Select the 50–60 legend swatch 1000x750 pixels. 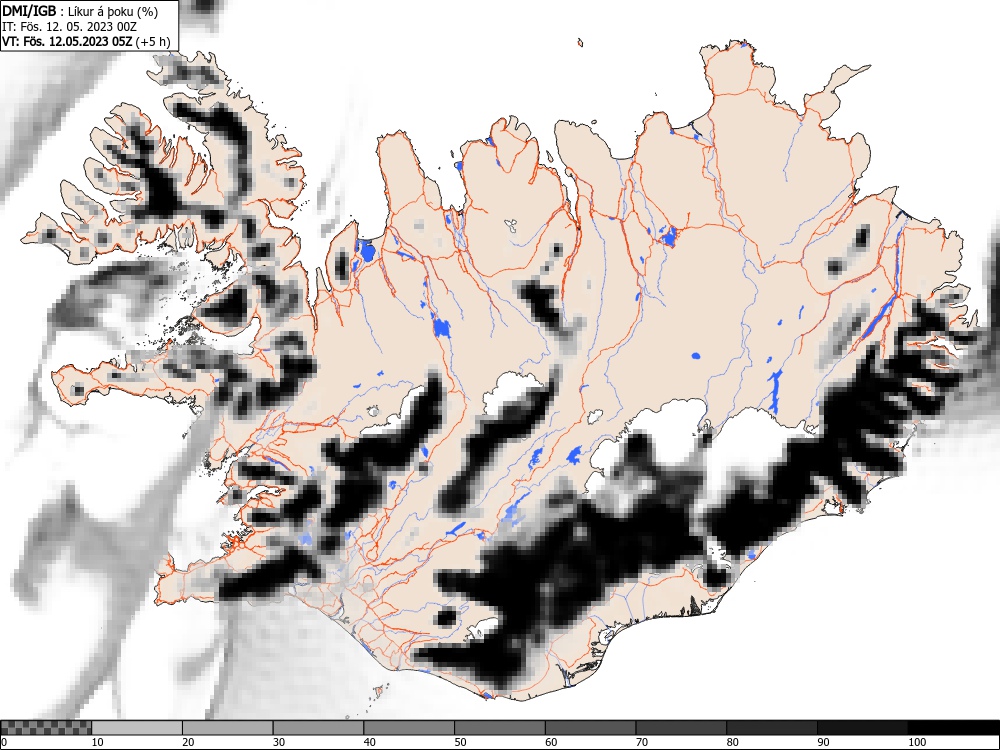click(499, 728)
